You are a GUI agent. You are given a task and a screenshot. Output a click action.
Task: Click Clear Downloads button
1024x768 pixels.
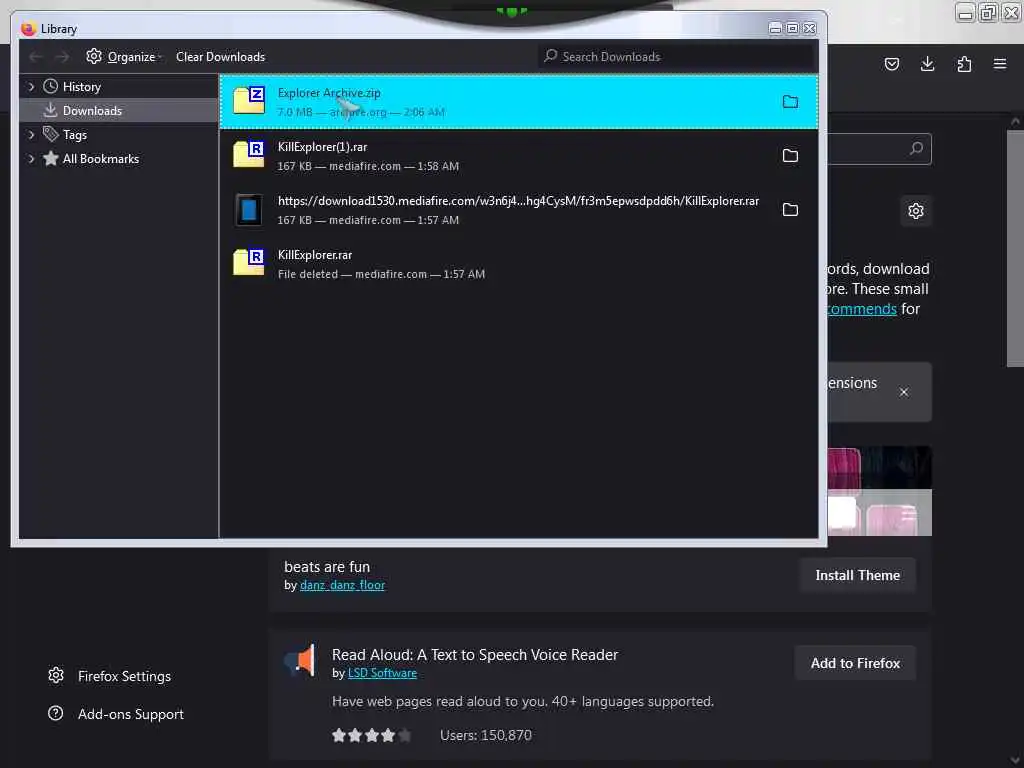(220, 57)
